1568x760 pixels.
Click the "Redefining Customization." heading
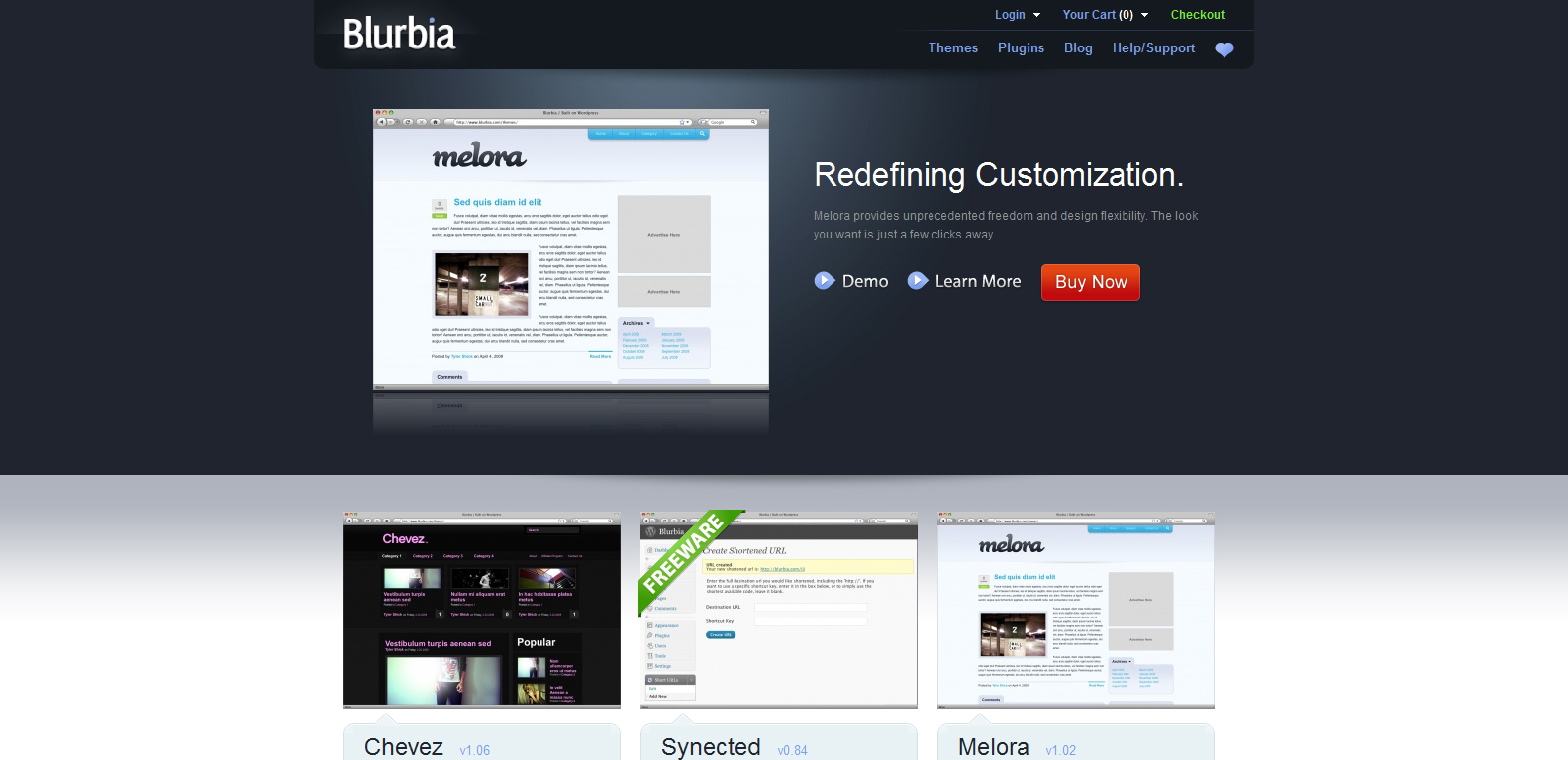[x=999, y=175]
